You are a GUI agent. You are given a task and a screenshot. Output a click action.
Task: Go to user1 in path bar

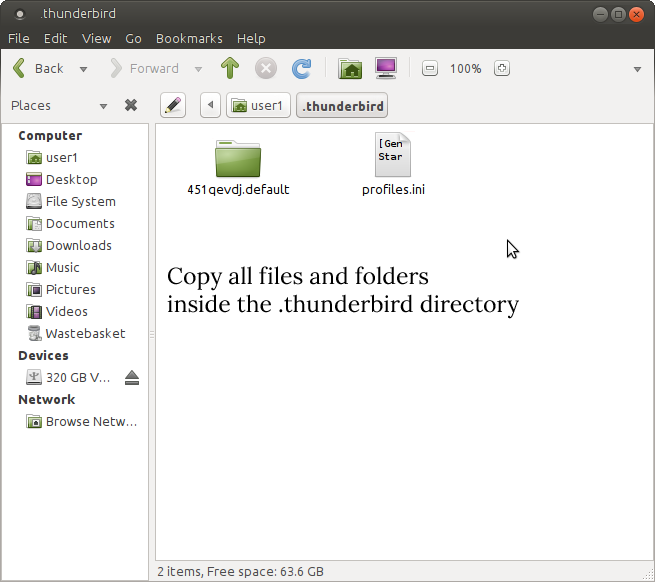point(258,106)
